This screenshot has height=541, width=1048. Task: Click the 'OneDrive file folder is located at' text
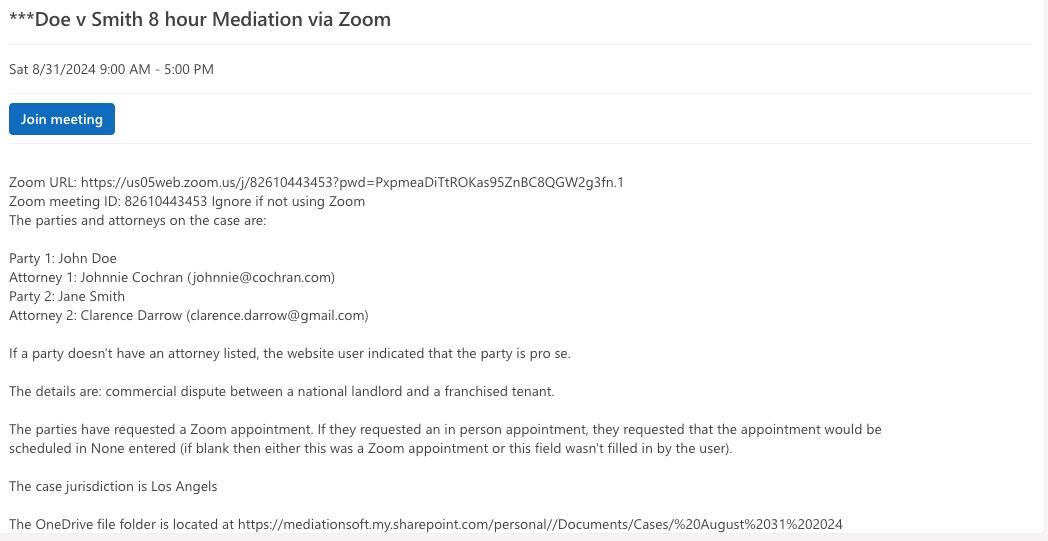click(121, 524)
